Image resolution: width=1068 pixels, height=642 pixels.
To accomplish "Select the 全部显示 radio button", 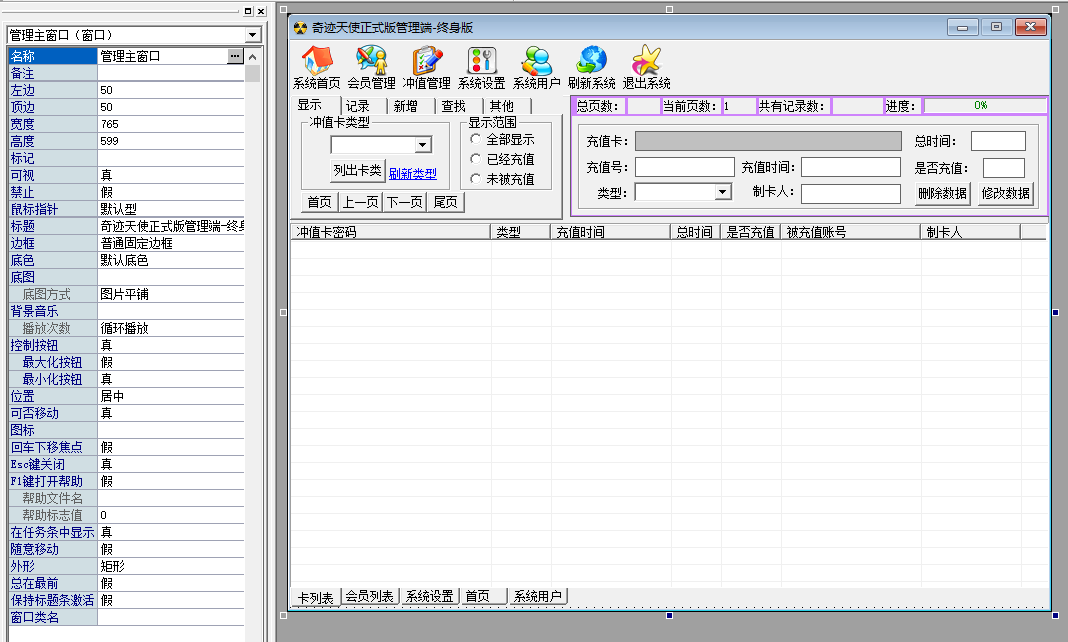I will click(x=476, y=141).
